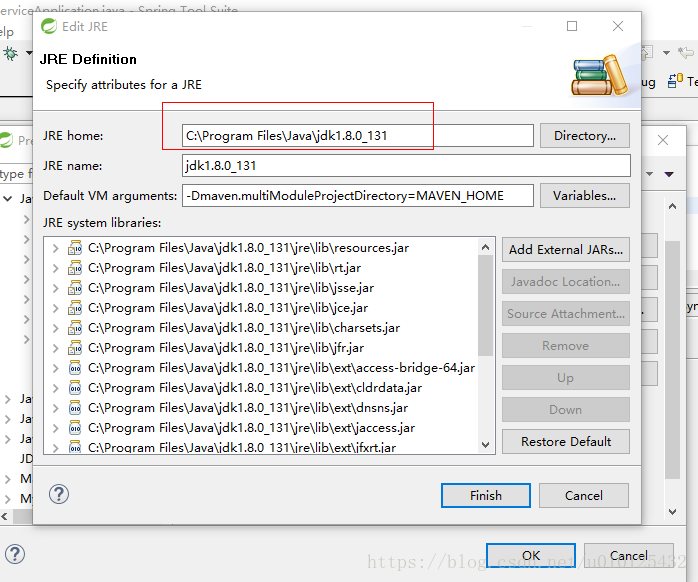The image size is (698, 582).
Task: Focus the JRE home path field
Action: [x=357, y=135]
